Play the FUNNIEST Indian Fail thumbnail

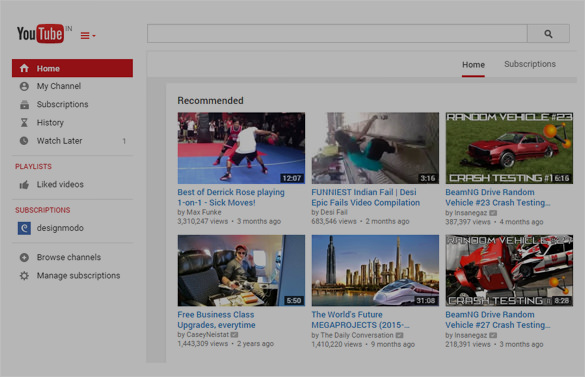[x=375, y=148]
